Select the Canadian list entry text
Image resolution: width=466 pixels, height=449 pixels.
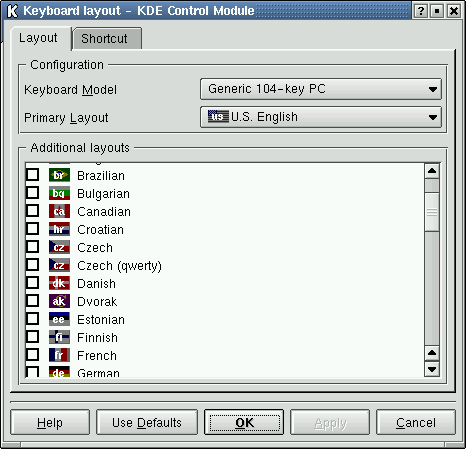pyautogui.click(x=104, y=212)
